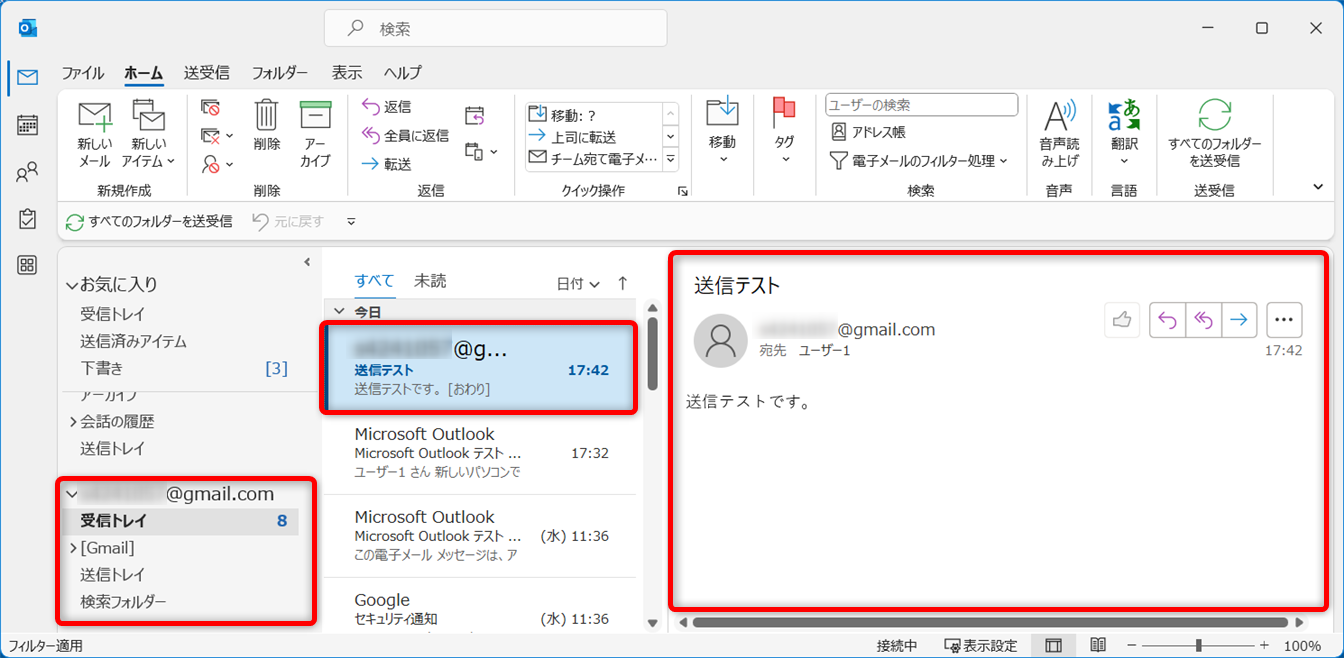The image size is (1344, 658).
Task: Switch to the Unread (未読) filter
Action: [430, 281]
